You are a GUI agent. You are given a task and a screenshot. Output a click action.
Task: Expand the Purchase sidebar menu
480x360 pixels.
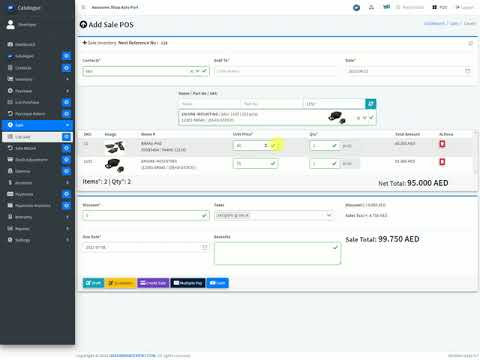[37, 91]
